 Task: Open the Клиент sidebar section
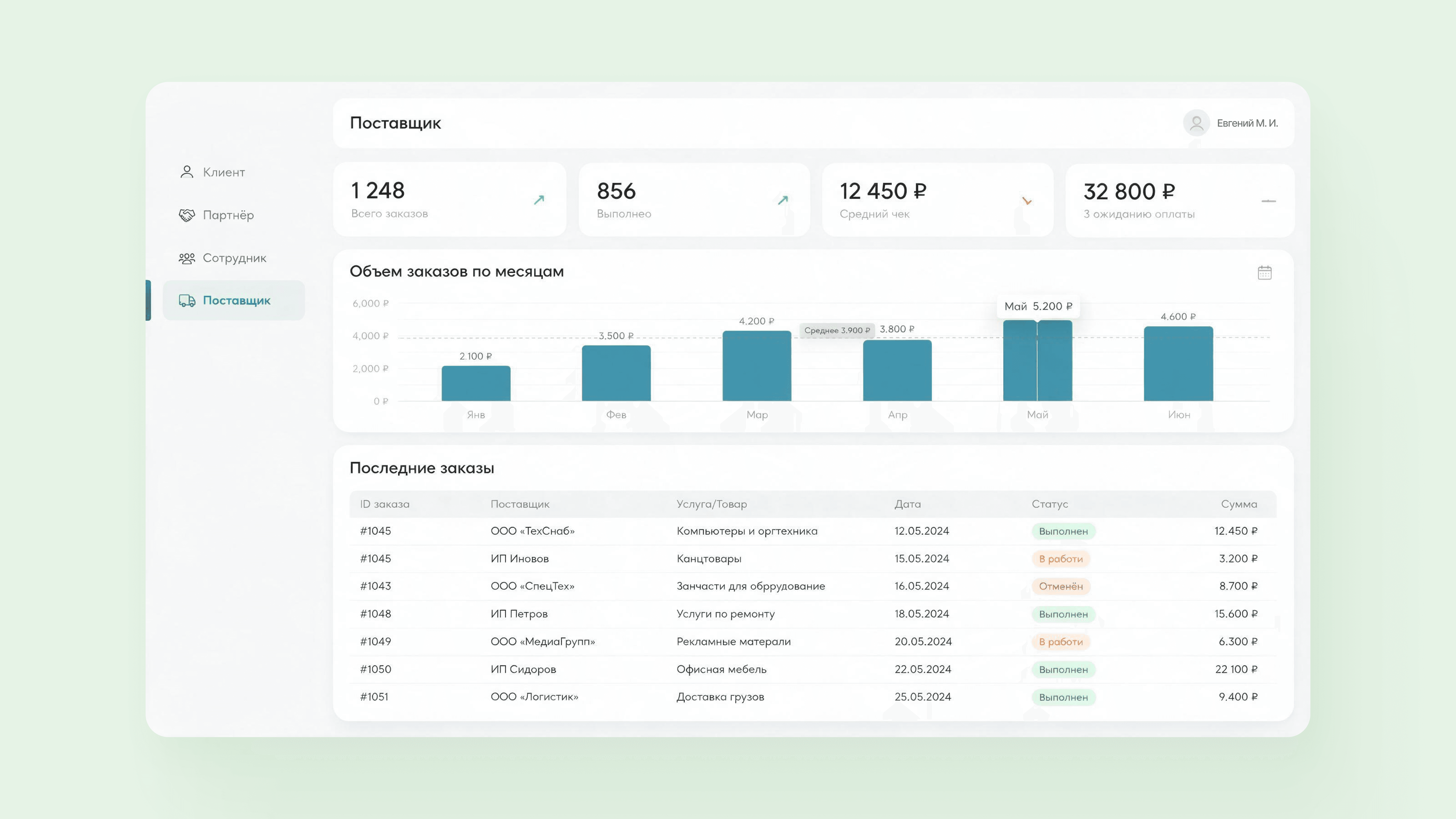click(x=224, y=172)
